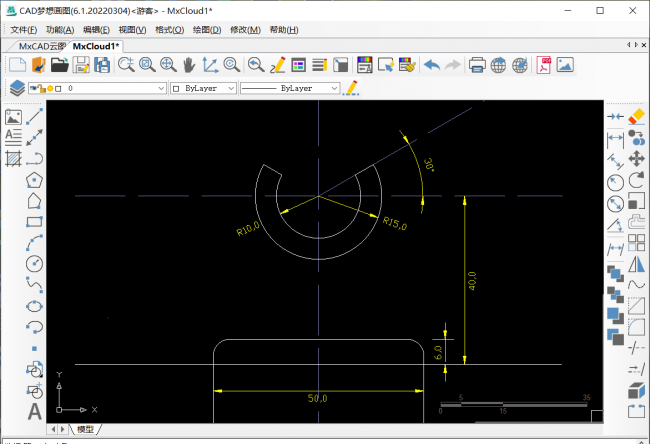Click the 40,0 vertical dimension text
This screenshot has height=444, width=650.
pos(472,281)
